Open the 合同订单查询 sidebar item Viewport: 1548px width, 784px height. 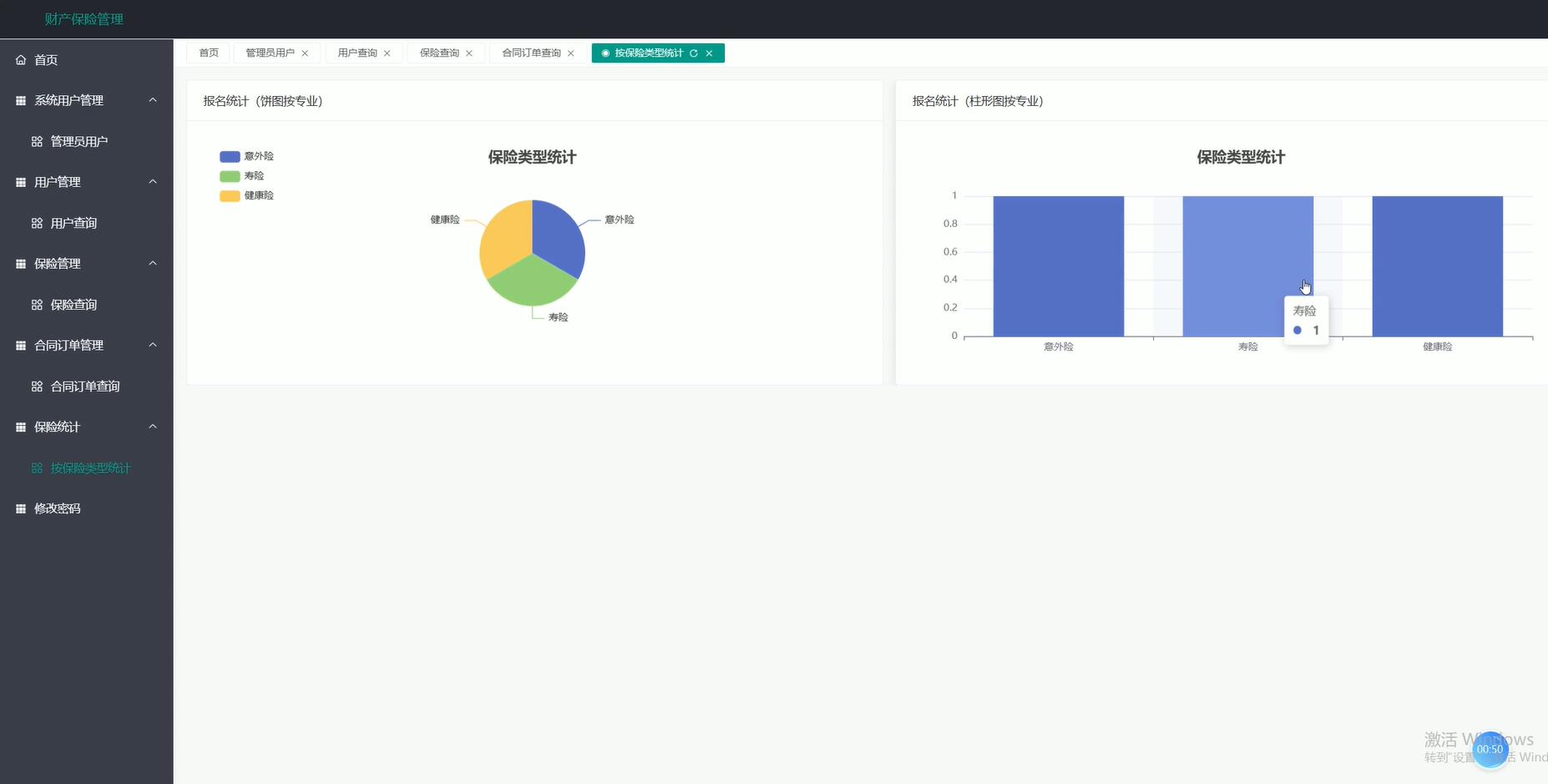tap(84, 387)
